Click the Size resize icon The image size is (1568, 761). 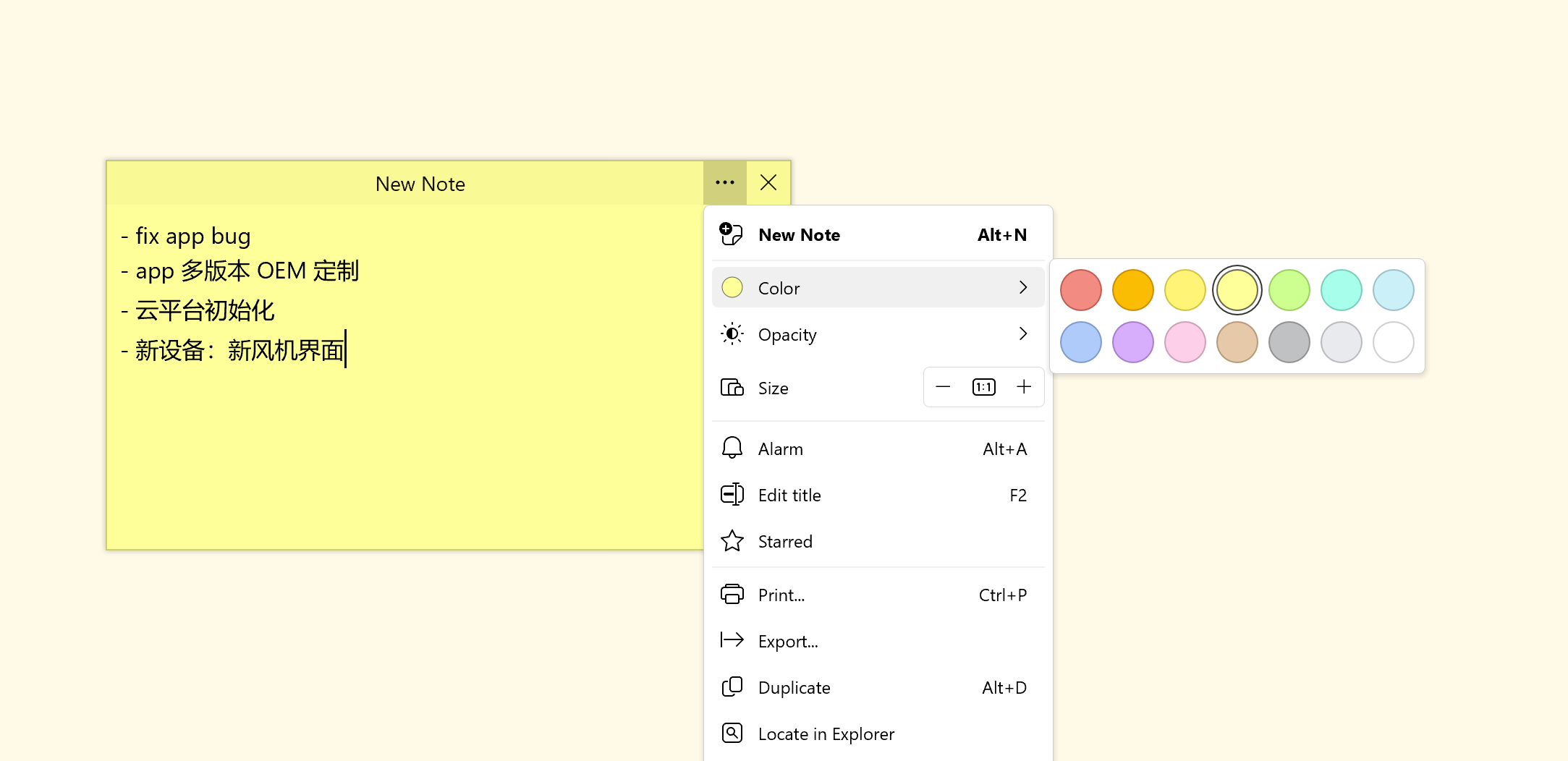pos(732,388)
